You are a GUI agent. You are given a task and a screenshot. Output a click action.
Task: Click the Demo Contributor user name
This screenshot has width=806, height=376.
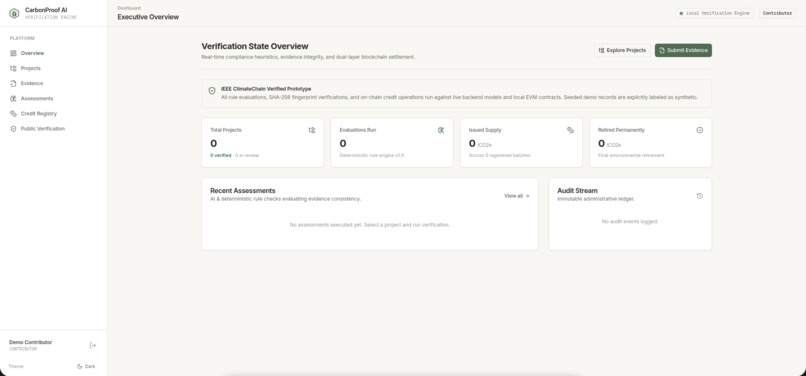click(30, 342)
